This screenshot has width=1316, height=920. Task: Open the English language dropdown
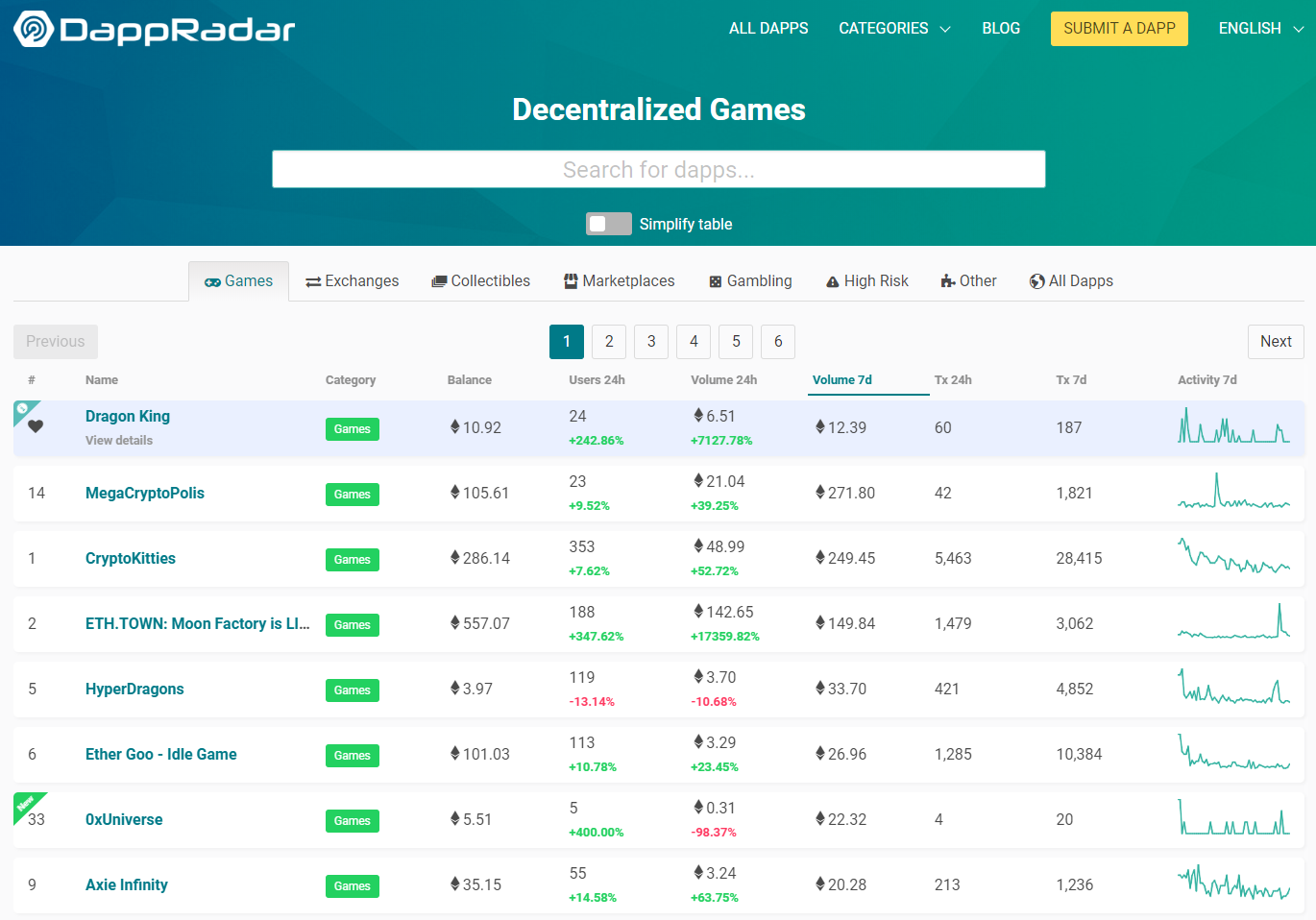1261,29
